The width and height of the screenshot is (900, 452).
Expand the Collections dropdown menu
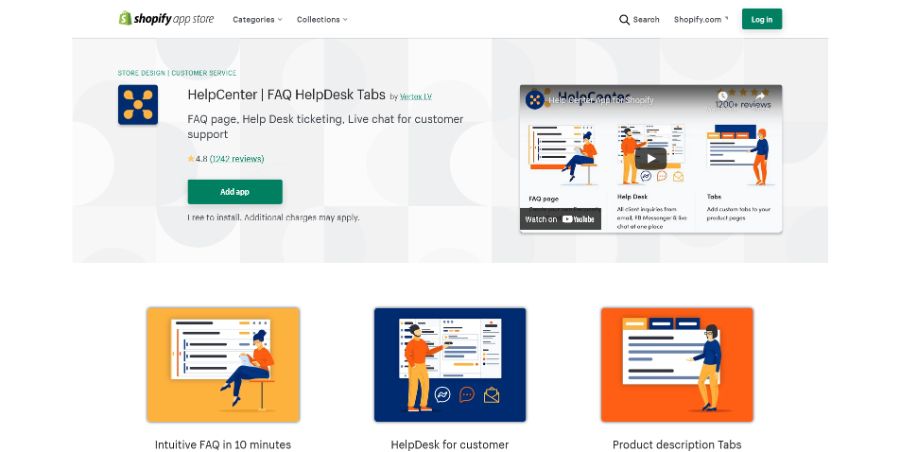click(x=322, y=20)
